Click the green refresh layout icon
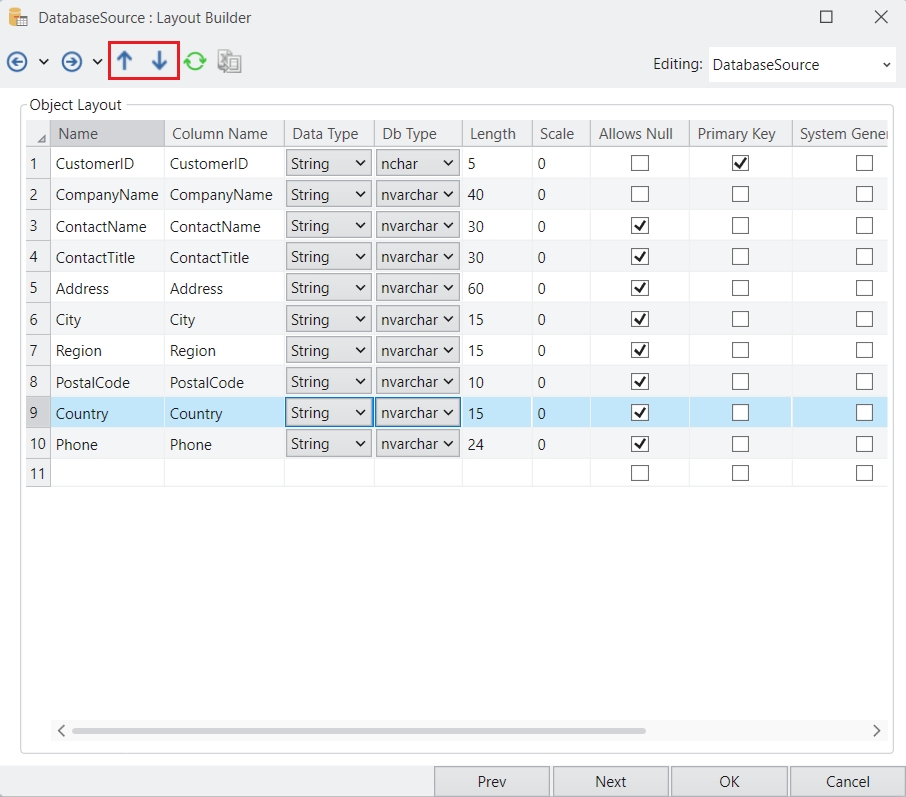Viewport: 906px width, 797px height. (x=195, y=62)
